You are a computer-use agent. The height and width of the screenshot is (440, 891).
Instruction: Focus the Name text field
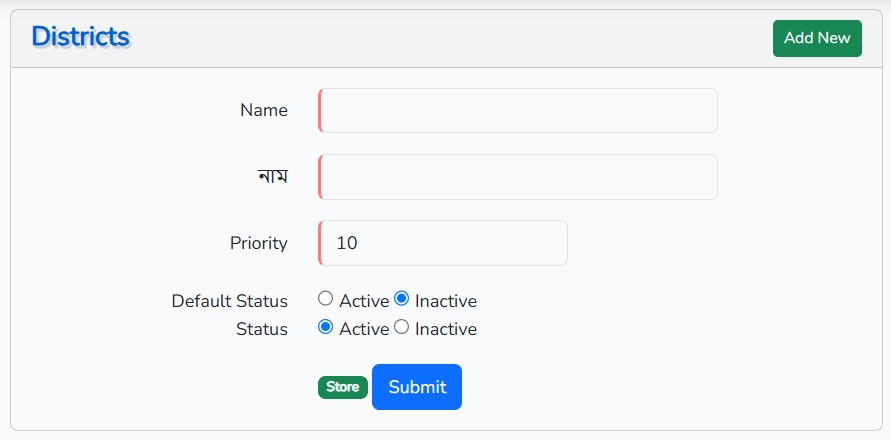point(518,110)
